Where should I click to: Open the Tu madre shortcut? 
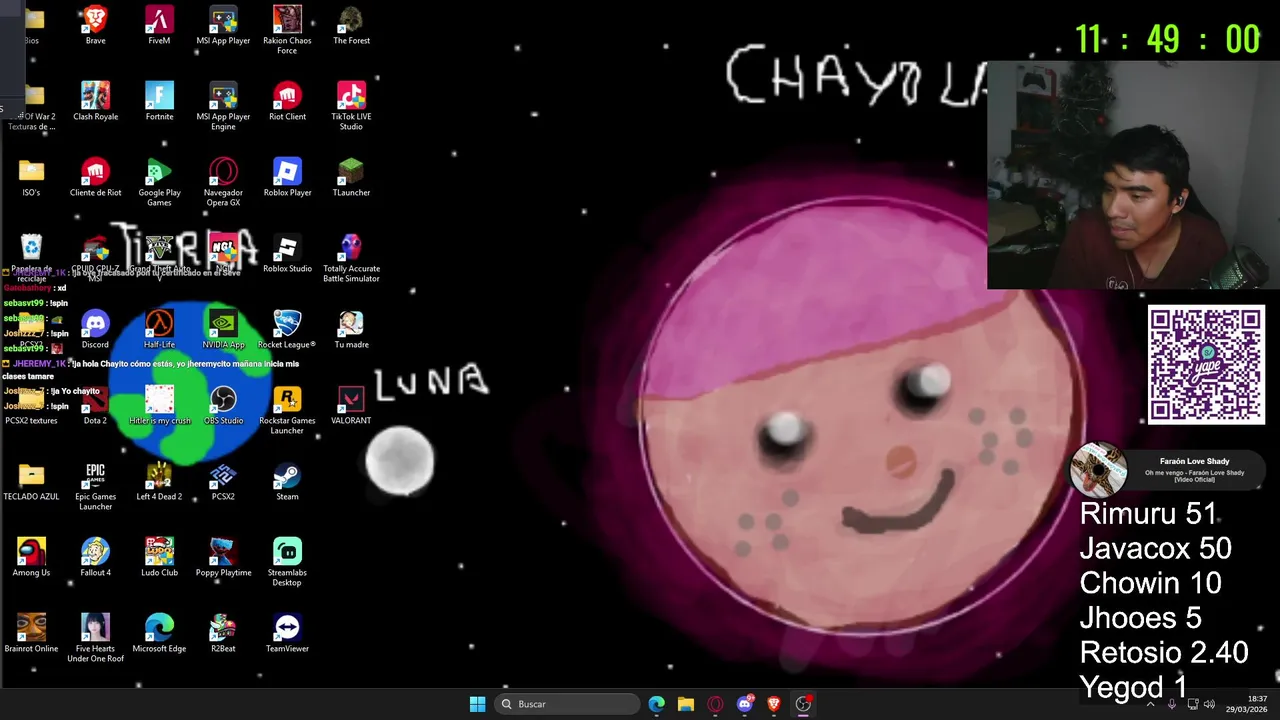pos(351,329)
